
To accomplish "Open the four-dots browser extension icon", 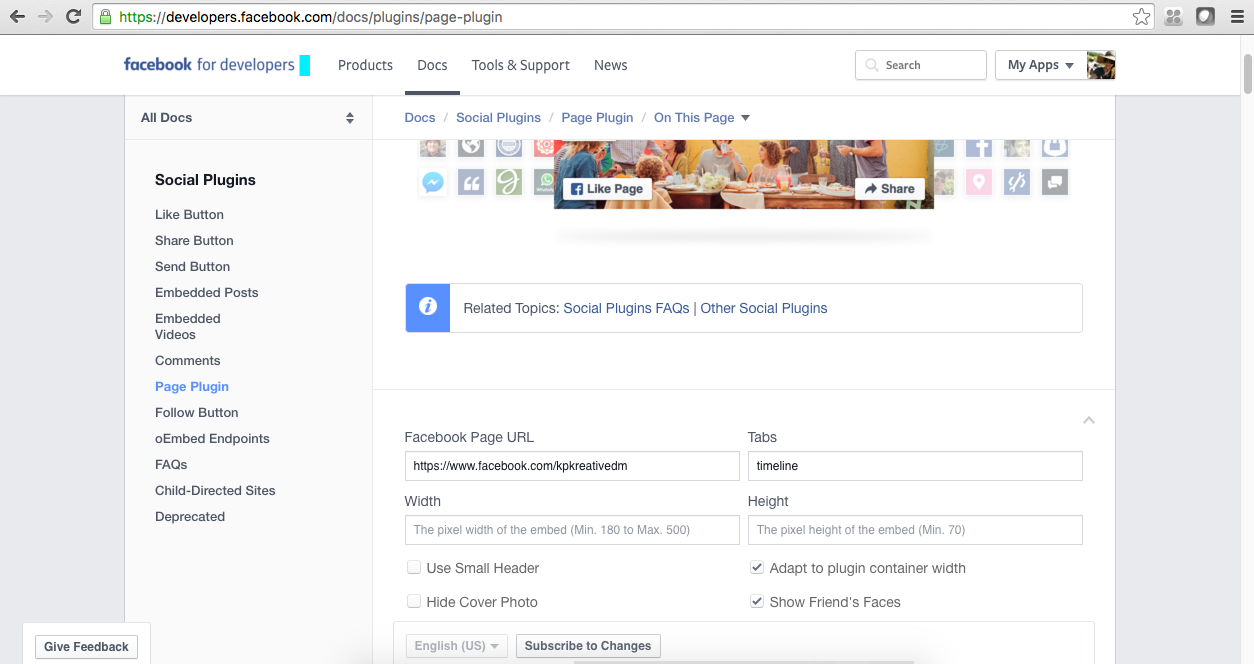I will 1174,17.
